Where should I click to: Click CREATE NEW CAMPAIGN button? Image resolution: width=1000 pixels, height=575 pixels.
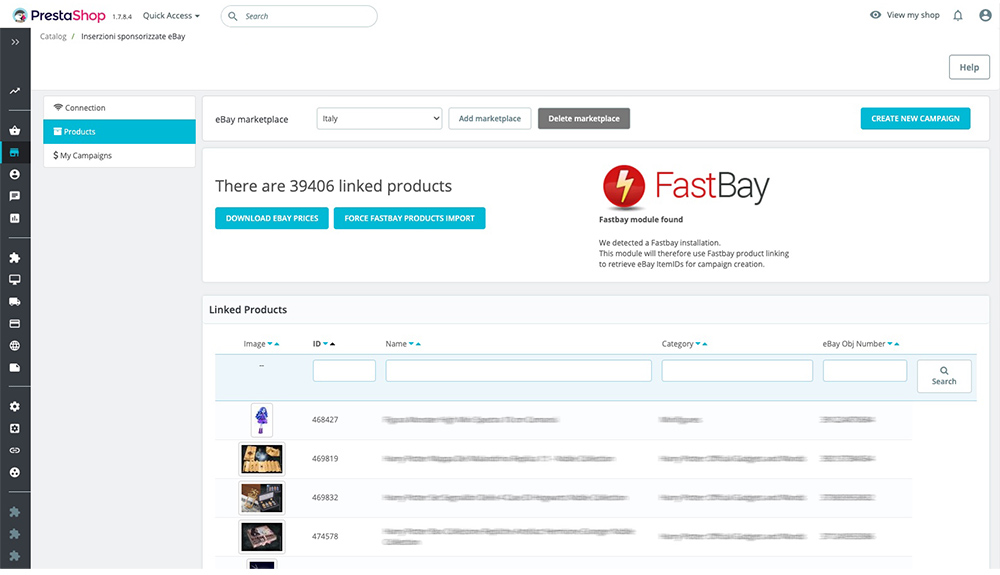pyautogui.click(x=915, y=119)
